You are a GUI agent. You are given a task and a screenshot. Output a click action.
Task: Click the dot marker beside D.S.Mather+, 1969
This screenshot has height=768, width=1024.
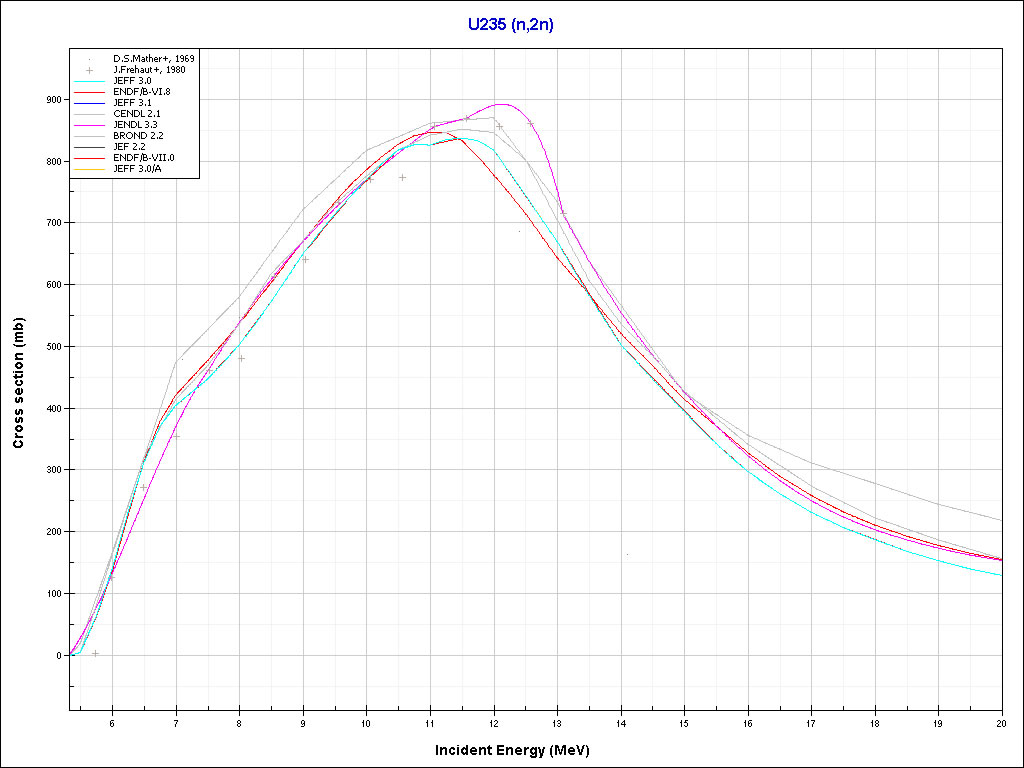pyautogui.click(x=90, y=59)
